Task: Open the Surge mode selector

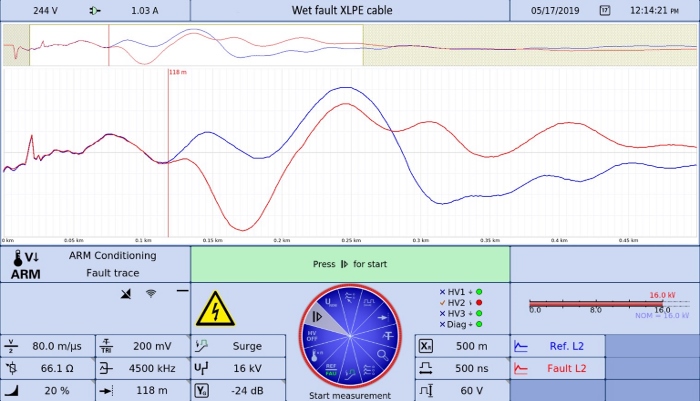Action: click(238, 346)
